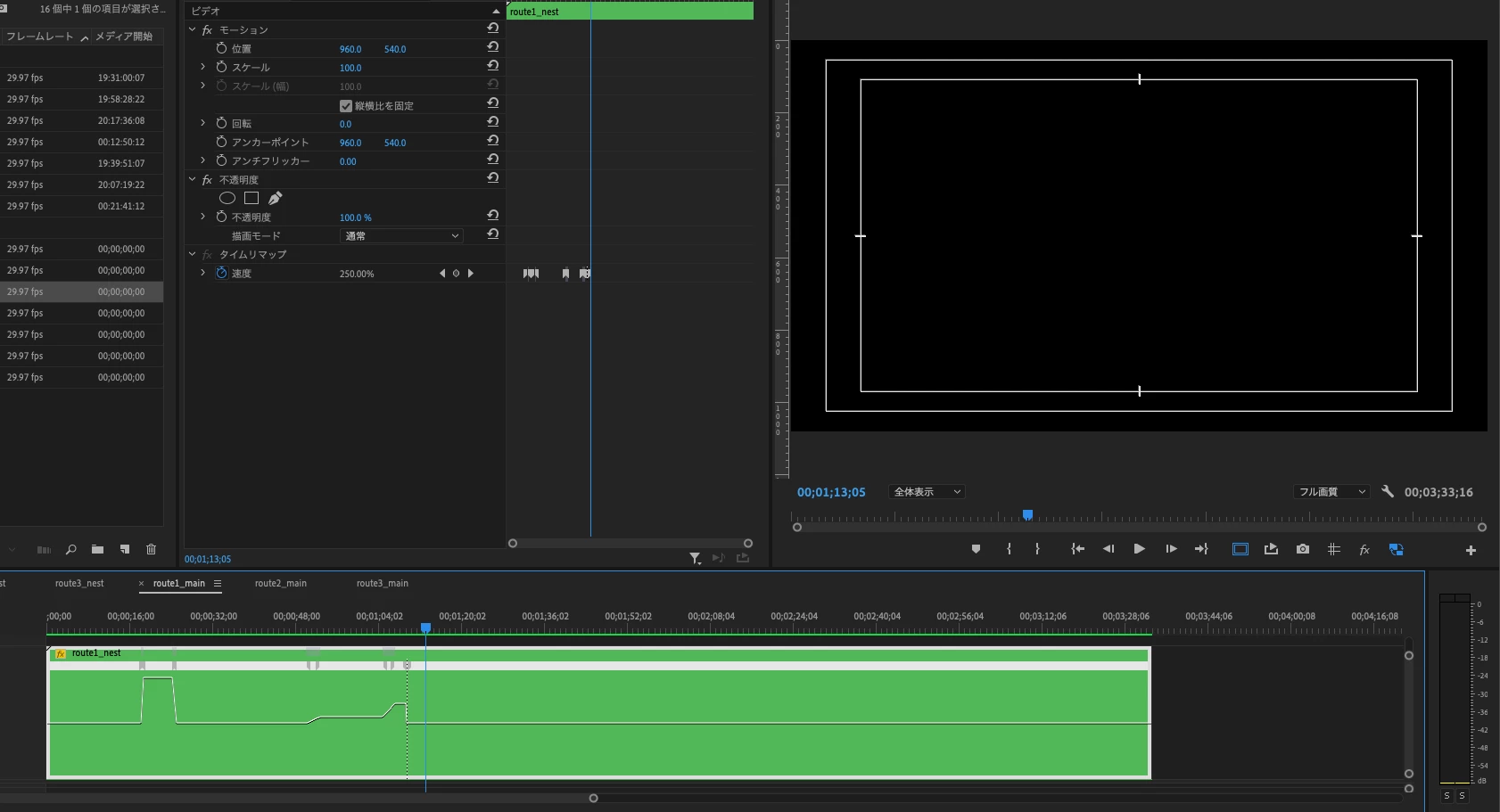1500x812 pixels.
Task: Click the export/share icon beside safe margins
Action: click(1271, 549)
